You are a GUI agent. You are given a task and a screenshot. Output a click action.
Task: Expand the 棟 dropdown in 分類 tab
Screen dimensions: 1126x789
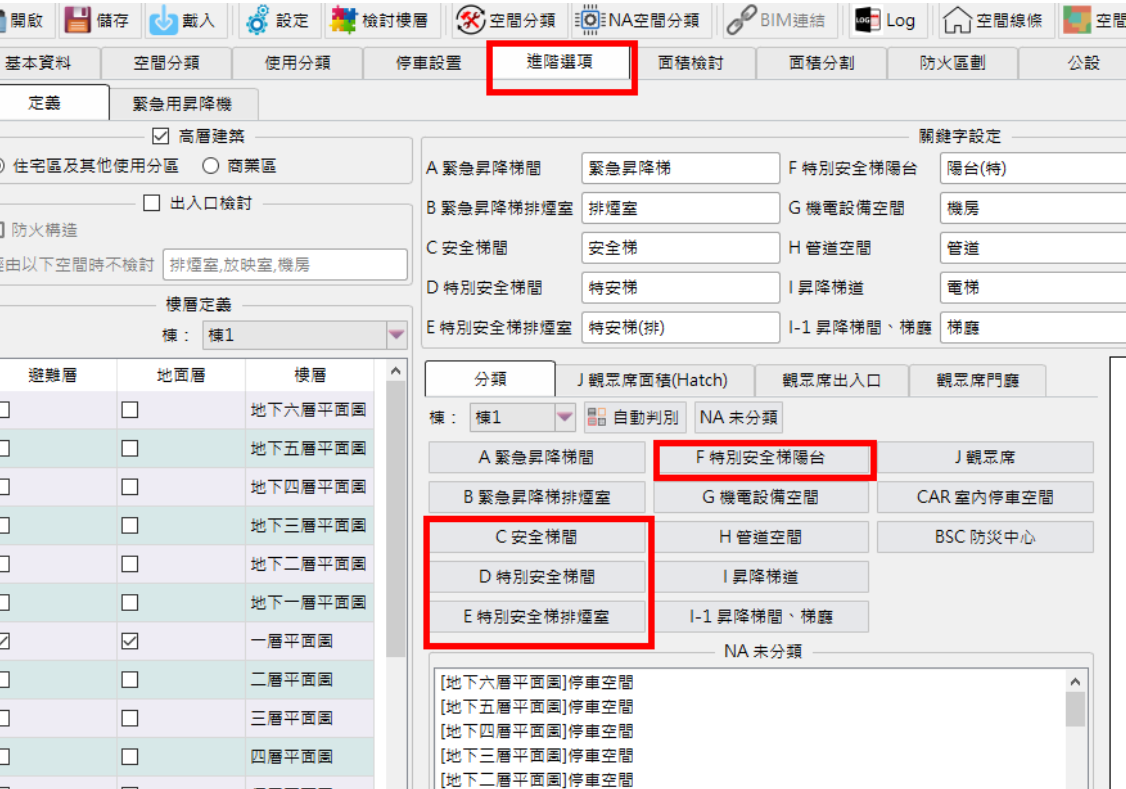click(565, 417)
